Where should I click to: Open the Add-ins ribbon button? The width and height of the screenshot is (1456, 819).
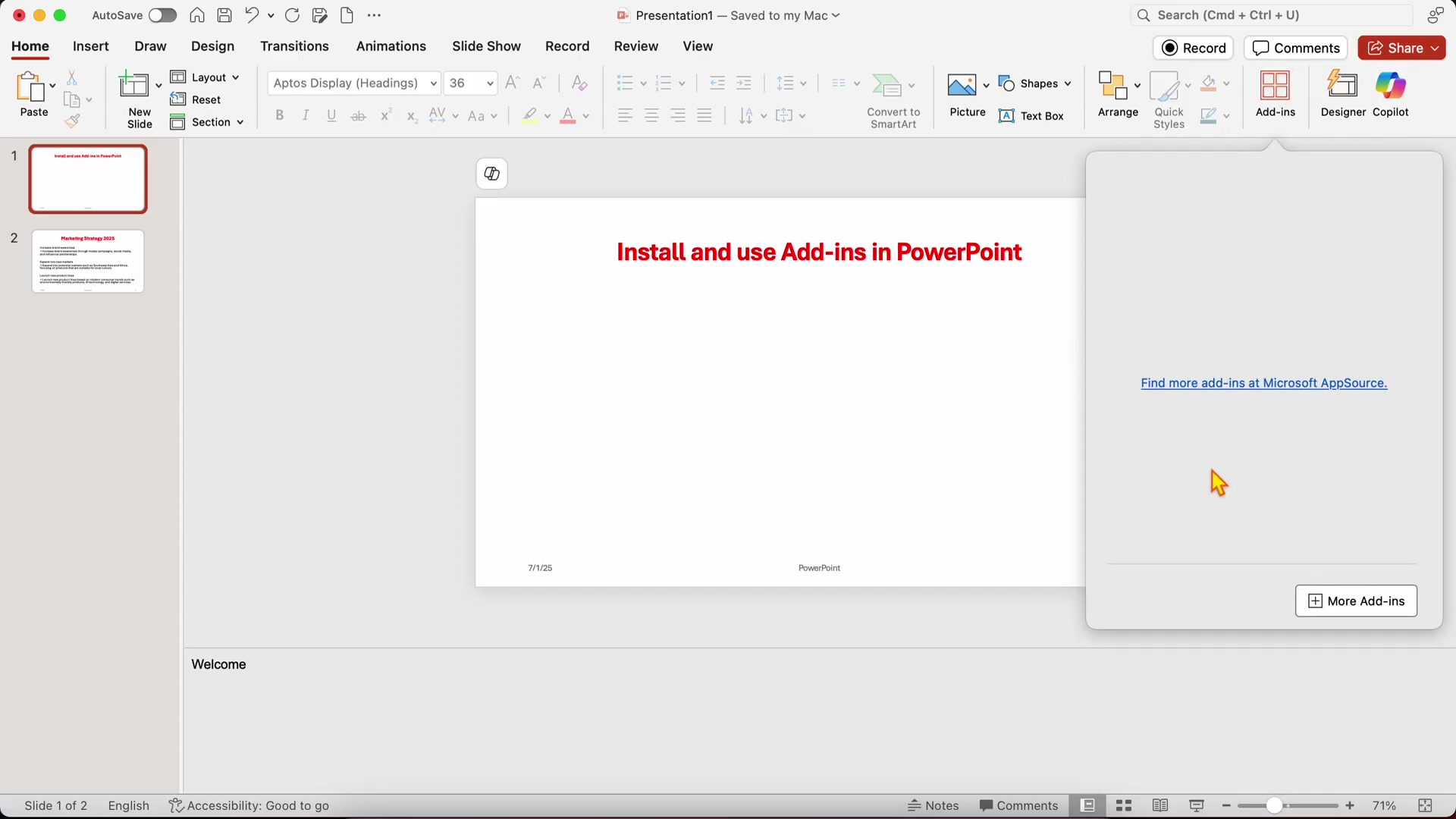pyautogui.click(x=1276, y=95)
